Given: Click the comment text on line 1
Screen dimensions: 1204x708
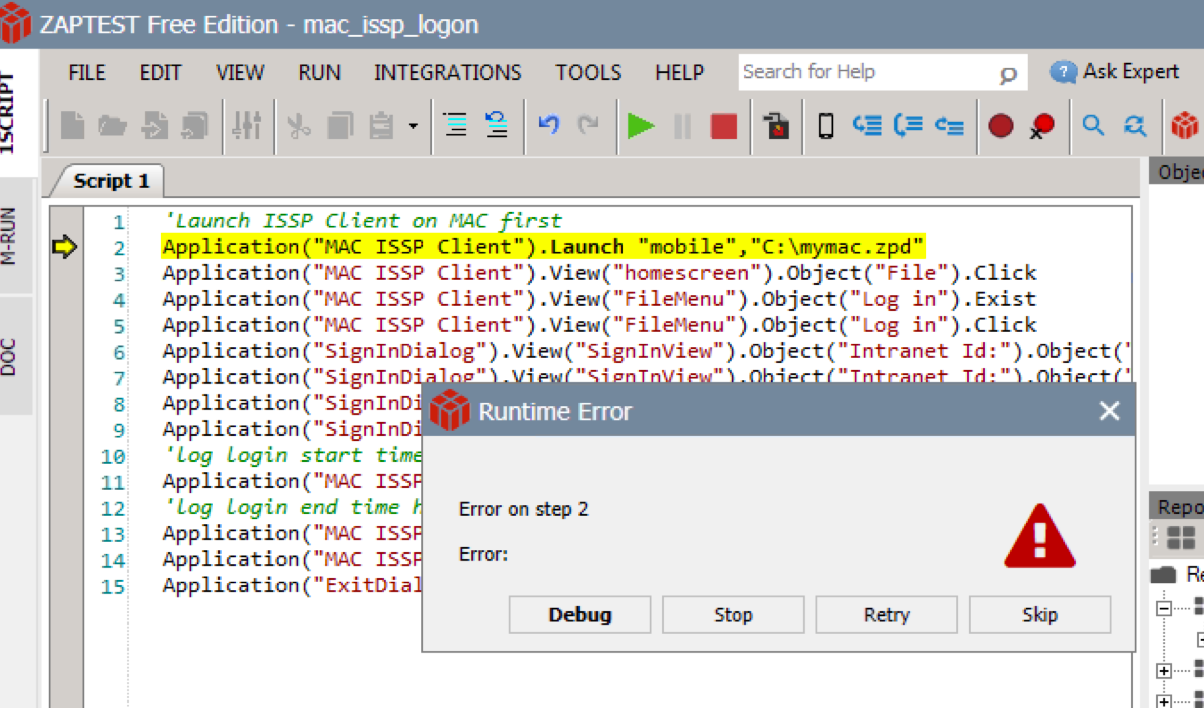Looking at the screenshot, I should click(x=362, y=221).
